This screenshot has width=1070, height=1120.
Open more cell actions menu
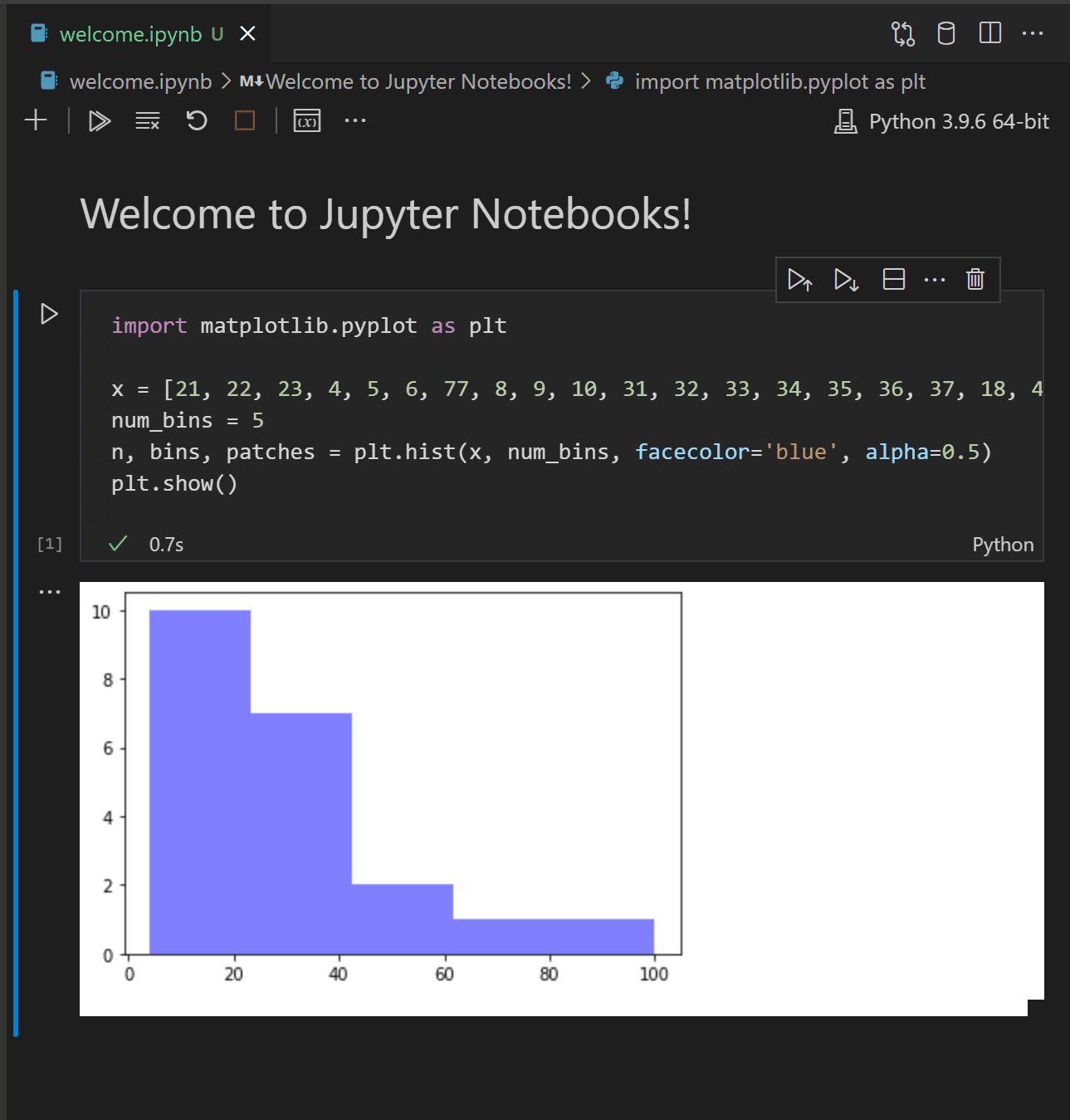(x=935, y=280)
